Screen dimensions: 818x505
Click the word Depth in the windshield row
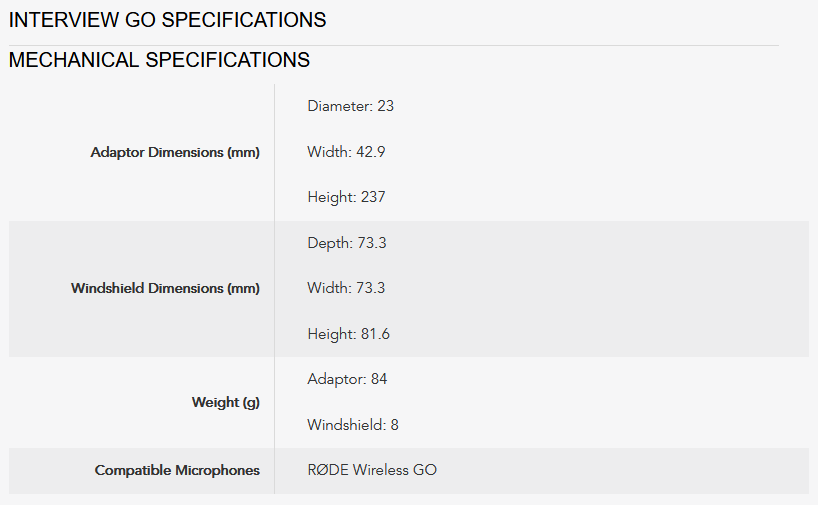pyautogui.click(x=327, y=243)
